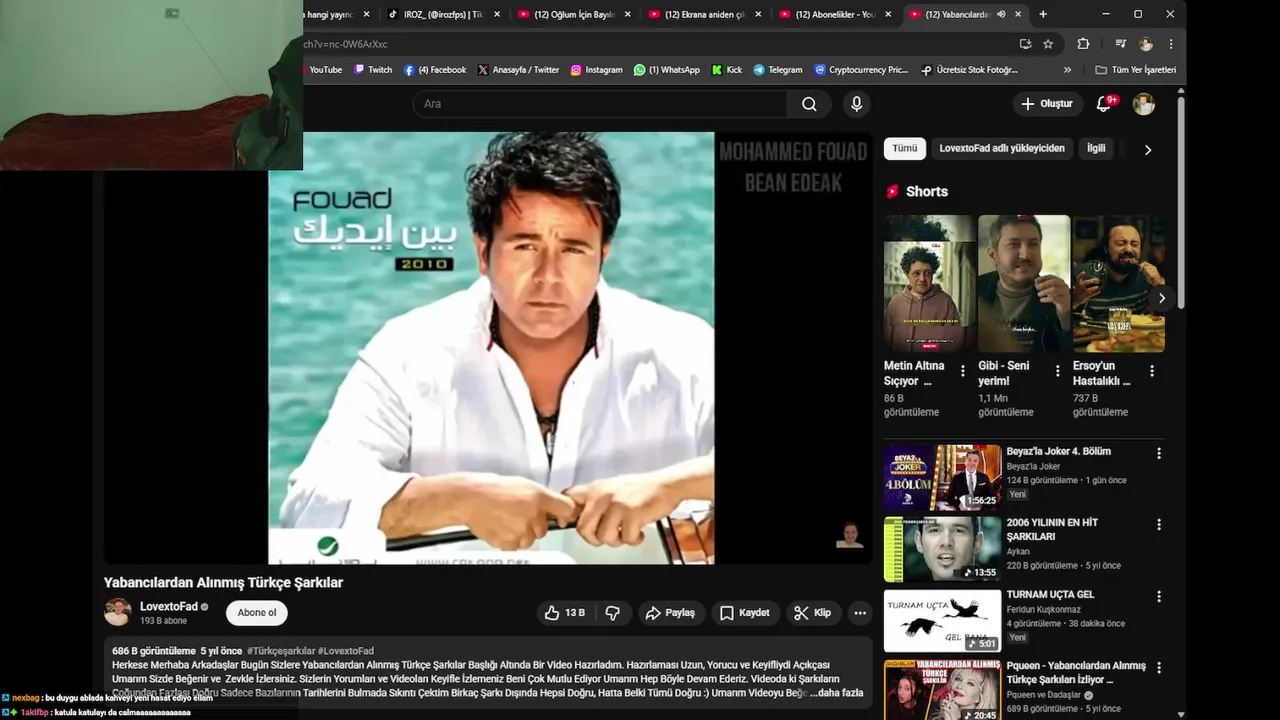Open a new Chrome tab
Image resolution: width=1280 pixels, height=720 pixels.
(x=1043, y=14)
